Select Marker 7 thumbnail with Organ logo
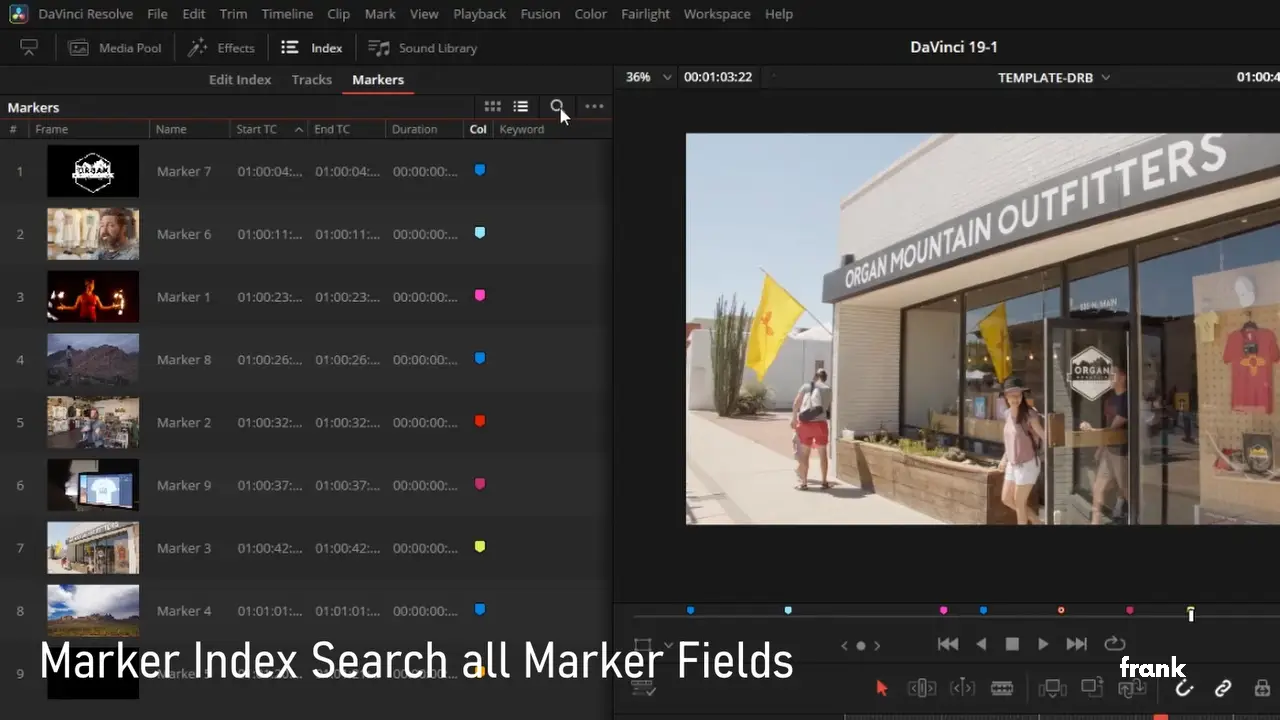The width and height of the screenshot is (1280, 720). pos(93,171)
